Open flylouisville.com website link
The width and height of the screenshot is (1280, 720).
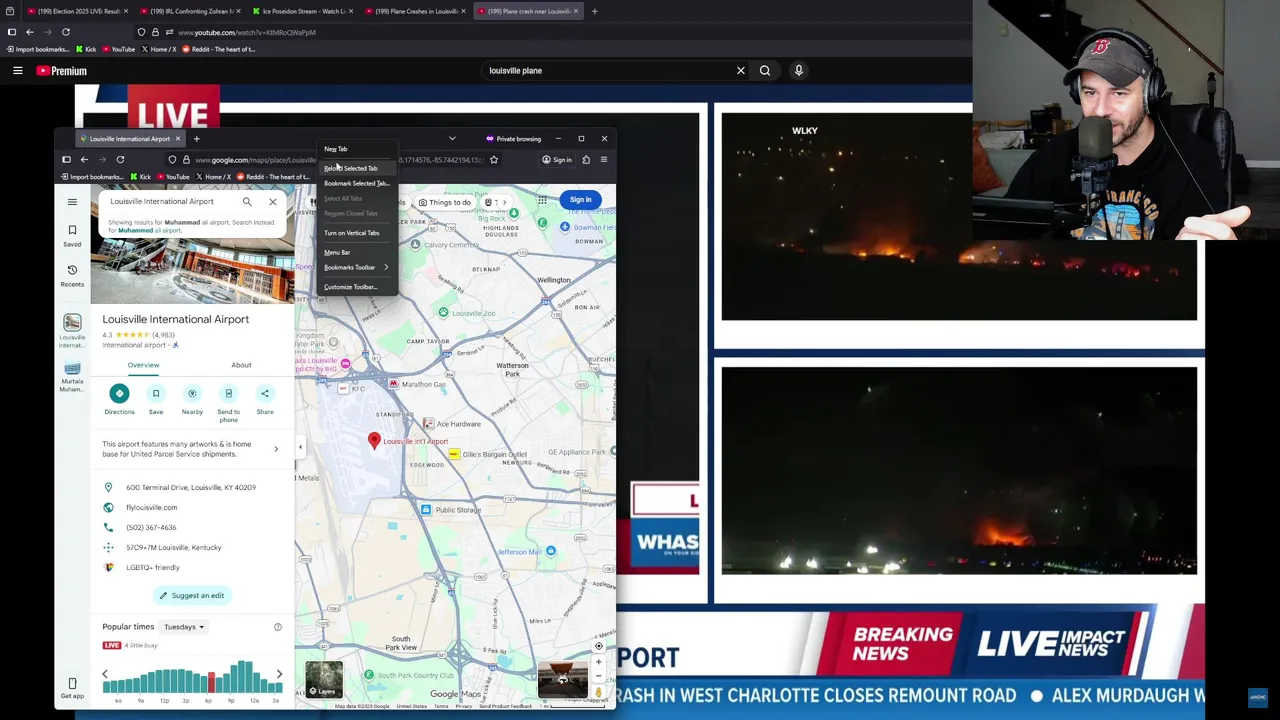click(151, 507)
